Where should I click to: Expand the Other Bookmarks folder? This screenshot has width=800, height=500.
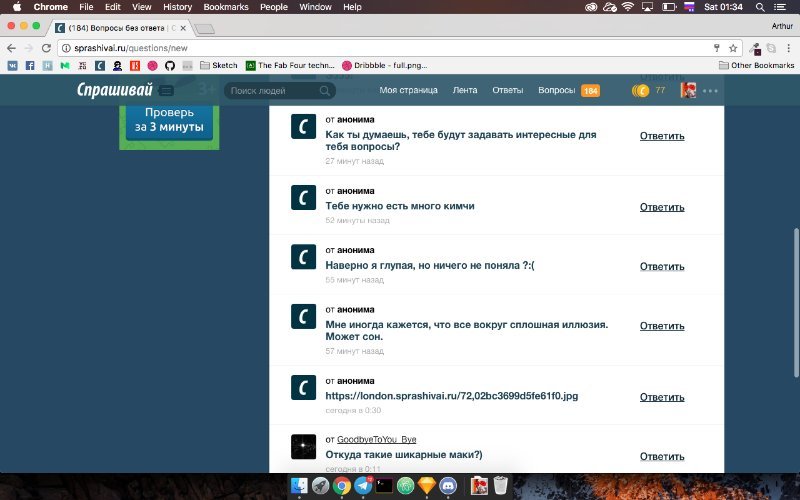click(756, 65)
